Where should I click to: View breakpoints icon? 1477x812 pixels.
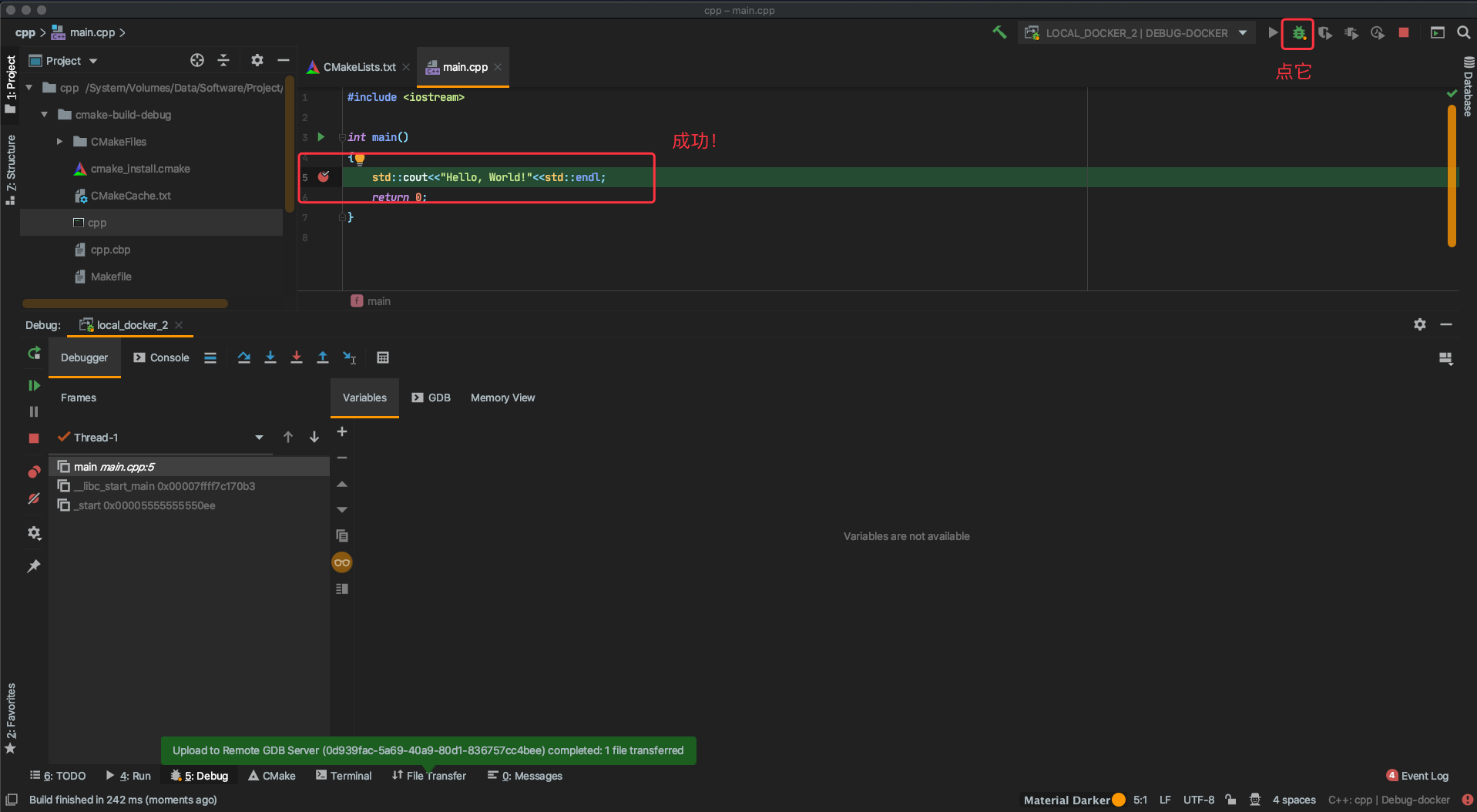(x=34, y=471)
